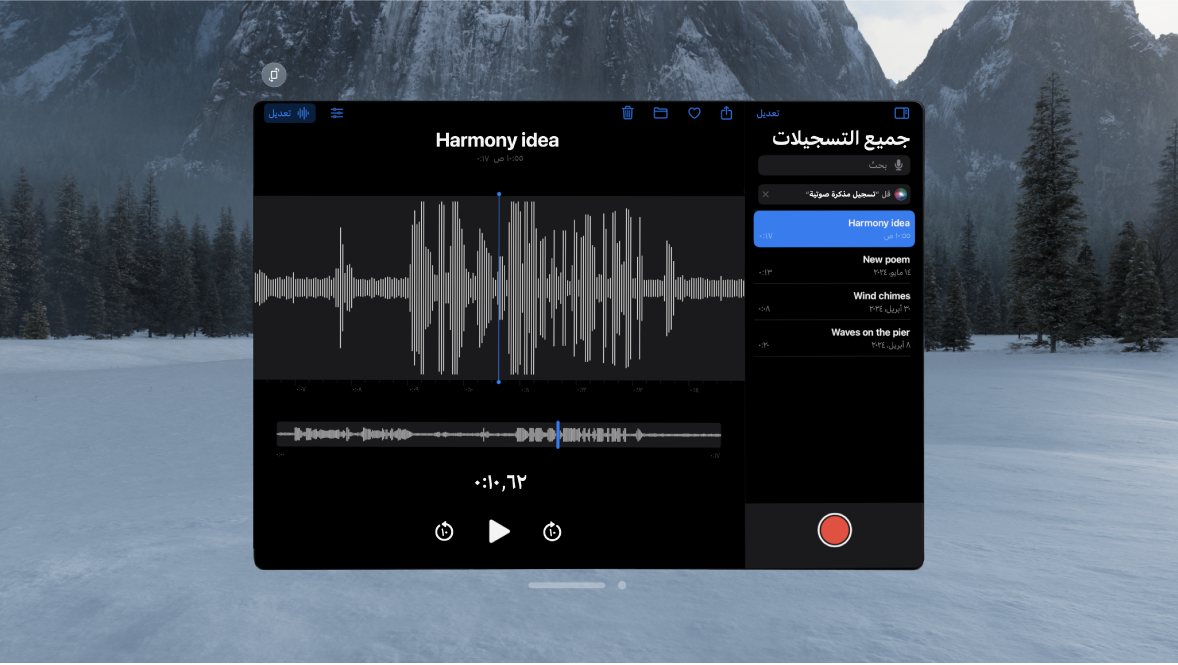Select the Wind chimes recording
Image resolution: width=1178 pixels, height=665 pixels.
834,301
